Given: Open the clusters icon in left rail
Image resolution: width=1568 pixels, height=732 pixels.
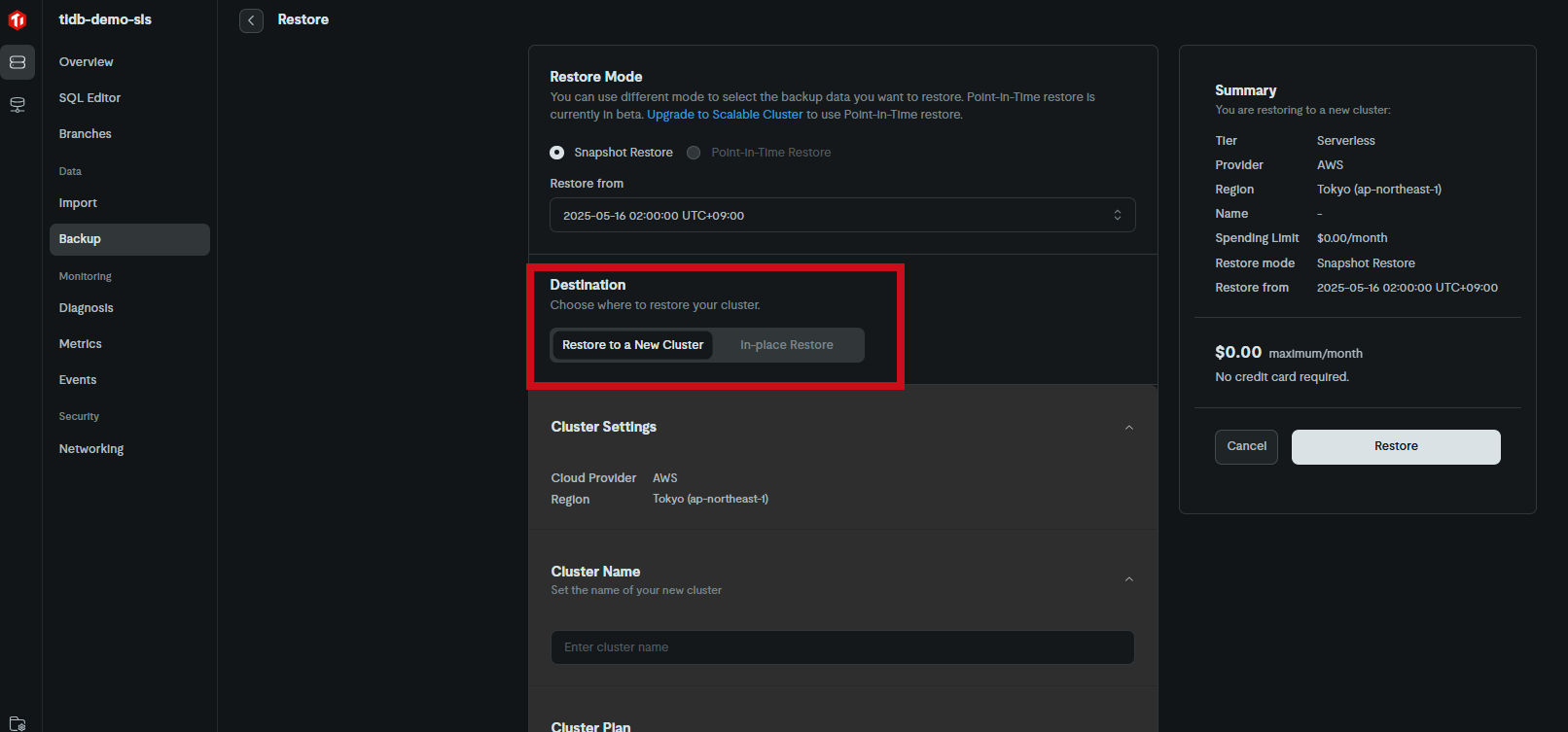Looking at the screenshot, I should [18, 62].
